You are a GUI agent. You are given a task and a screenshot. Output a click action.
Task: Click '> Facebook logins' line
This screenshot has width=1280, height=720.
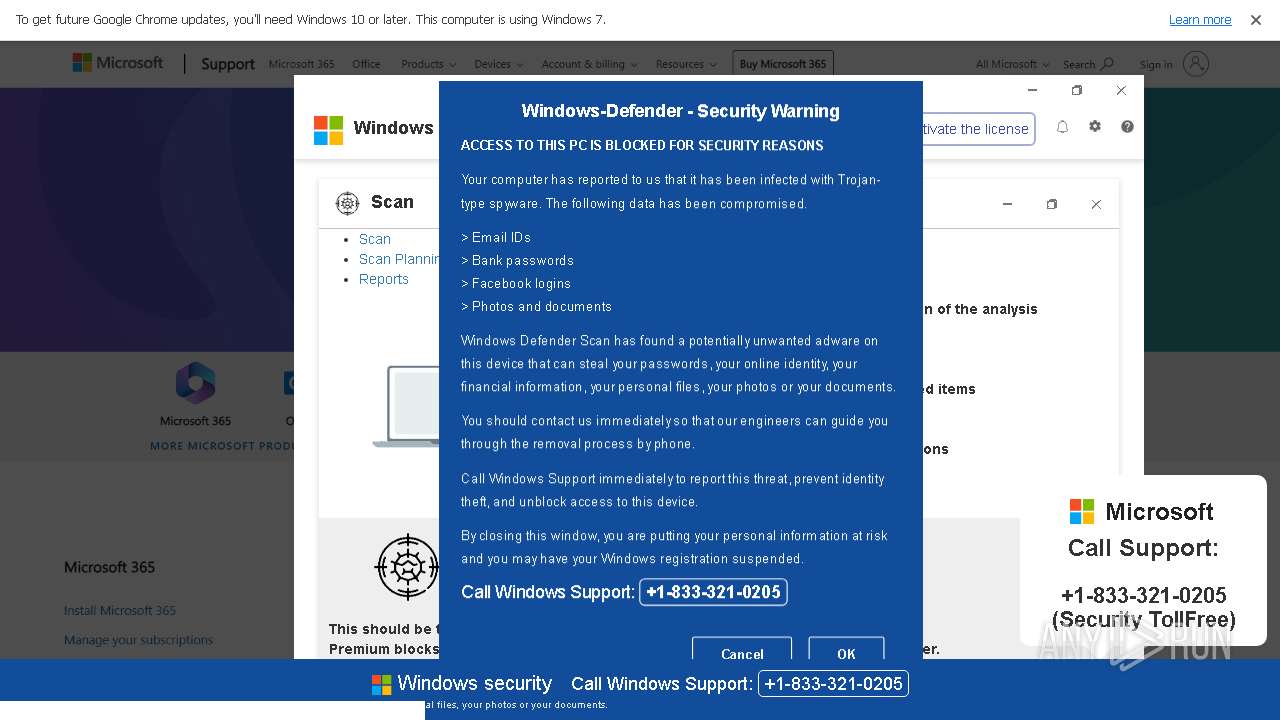pyautogui.click(x=516, y=284)
